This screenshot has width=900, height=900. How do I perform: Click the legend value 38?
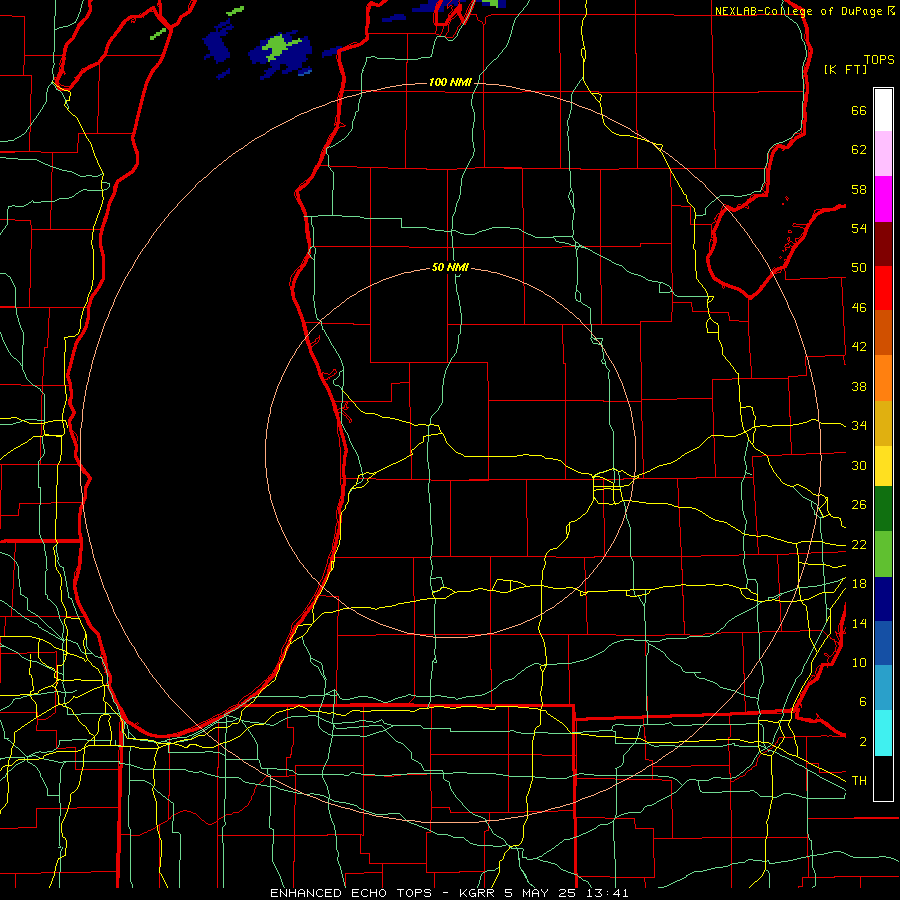click(x=859, y=386)
